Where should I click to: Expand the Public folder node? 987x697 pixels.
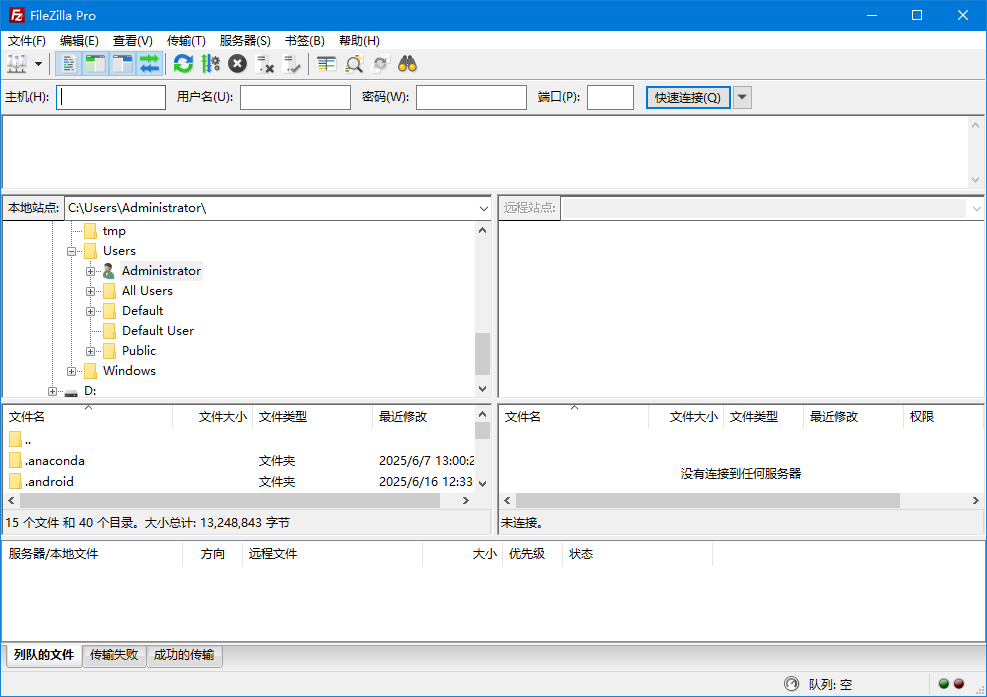tap(91, 351)
